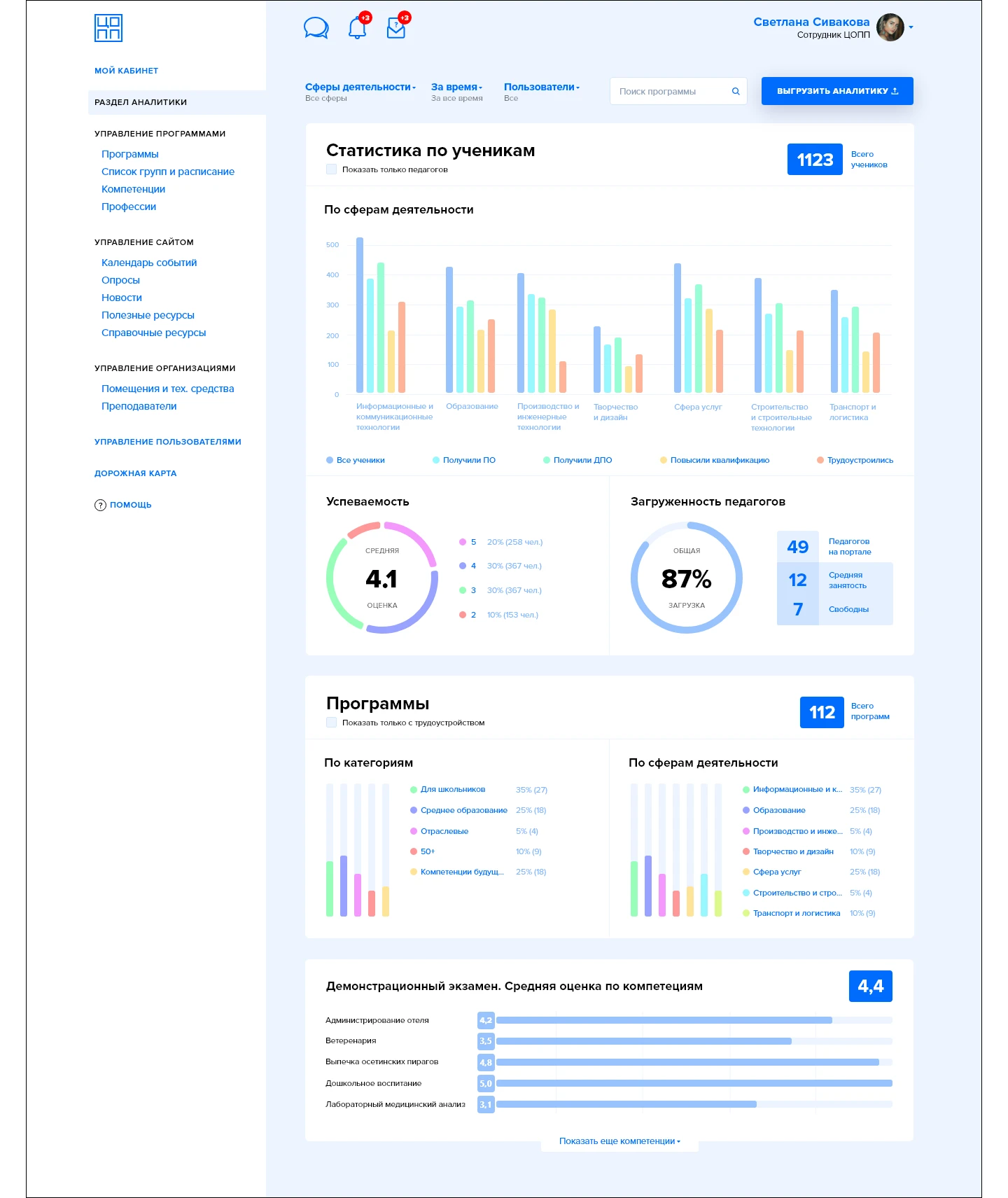Open 'Дорожная карта' menu item
This screenshot has width=1008, height=1198.
pos(136,473)
